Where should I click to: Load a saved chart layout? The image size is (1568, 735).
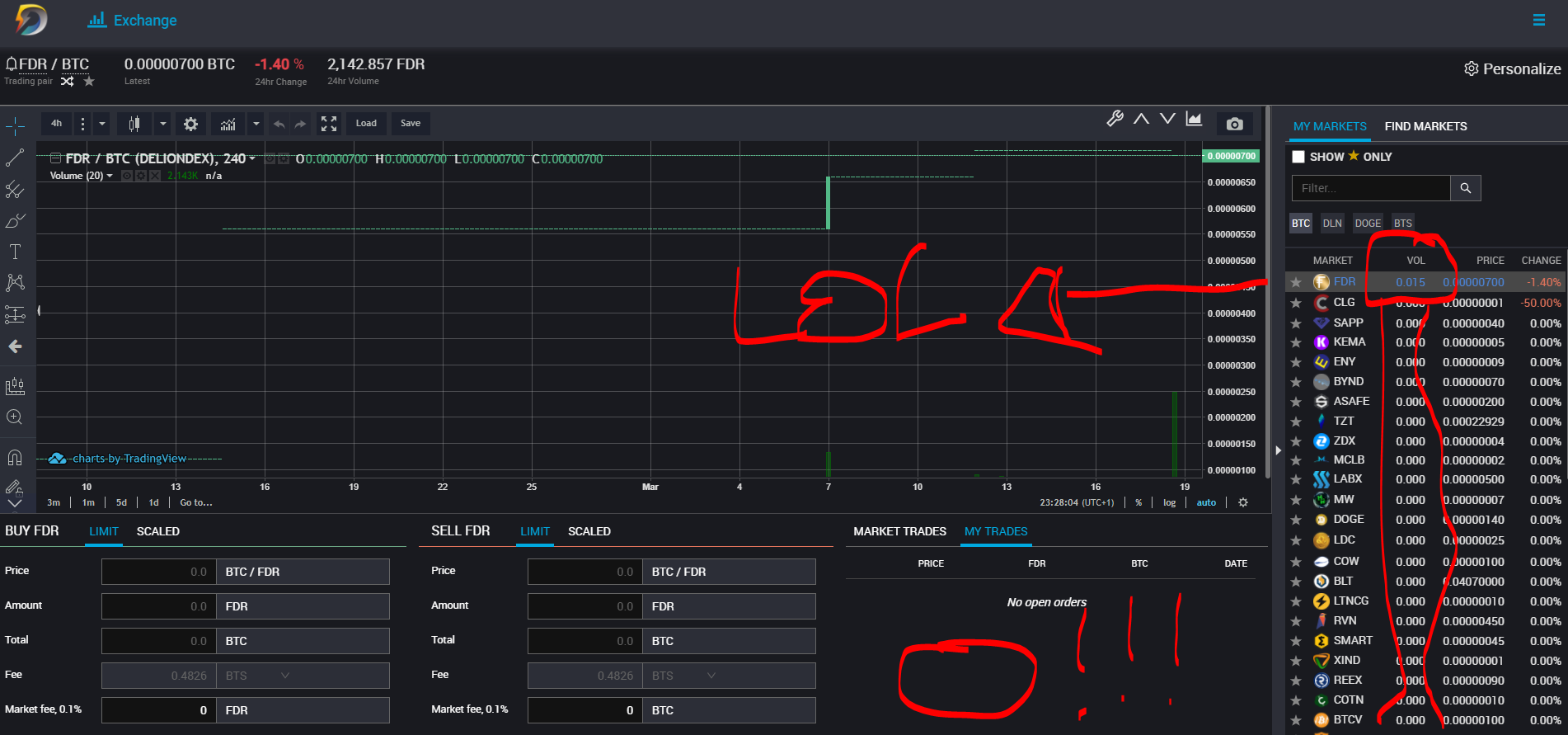coord(366,124)
